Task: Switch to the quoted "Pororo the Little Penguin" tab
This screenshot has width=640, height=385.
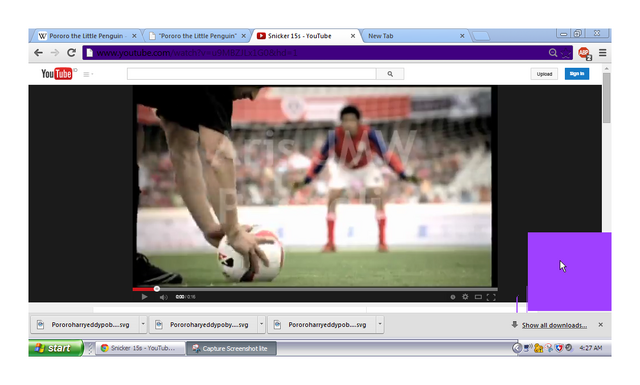Action: click(197, 36)
